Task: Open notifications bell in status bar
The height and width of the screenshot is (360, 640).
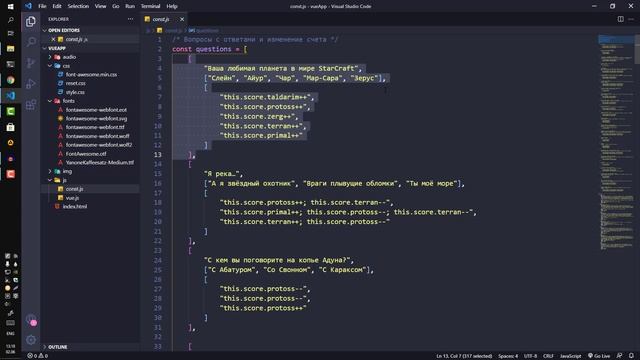Action: click(631, 356)
